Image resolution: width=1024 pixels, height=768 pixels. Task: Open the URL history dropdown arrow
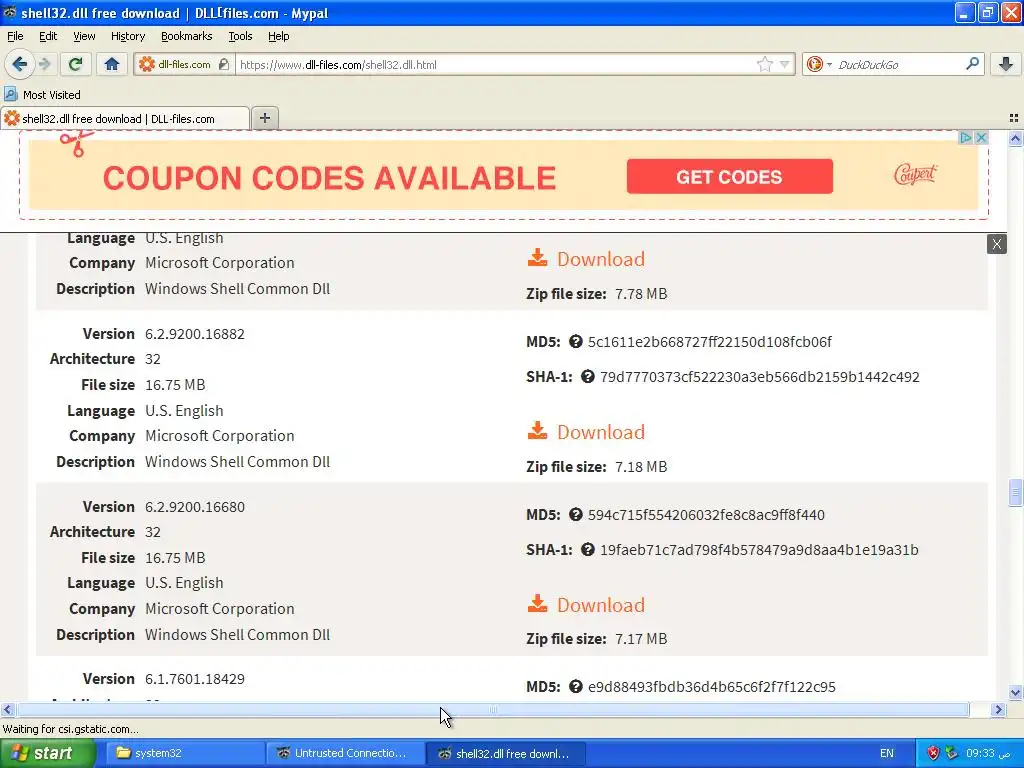pyautogui.click(x=785, y=64)
